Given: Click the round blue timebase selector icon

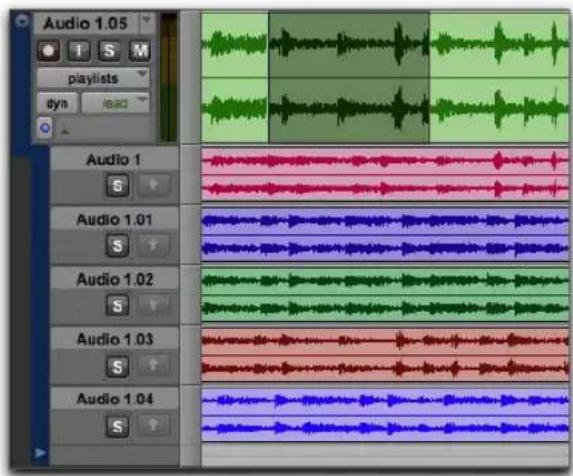Looking at the screenshot, I should point(45,128).
